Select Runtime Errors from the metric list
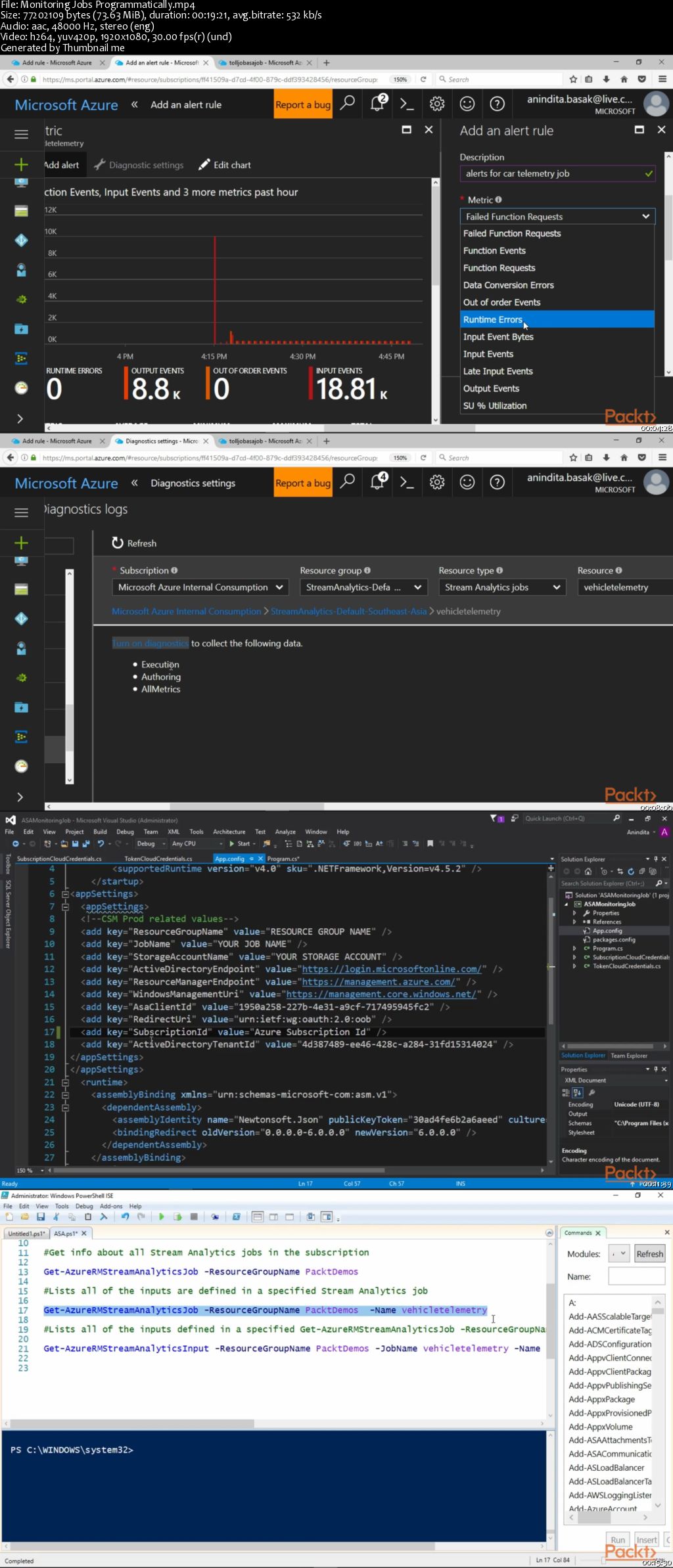The height and width of the screenshot is (1568, 673). [x=557, y=319]
